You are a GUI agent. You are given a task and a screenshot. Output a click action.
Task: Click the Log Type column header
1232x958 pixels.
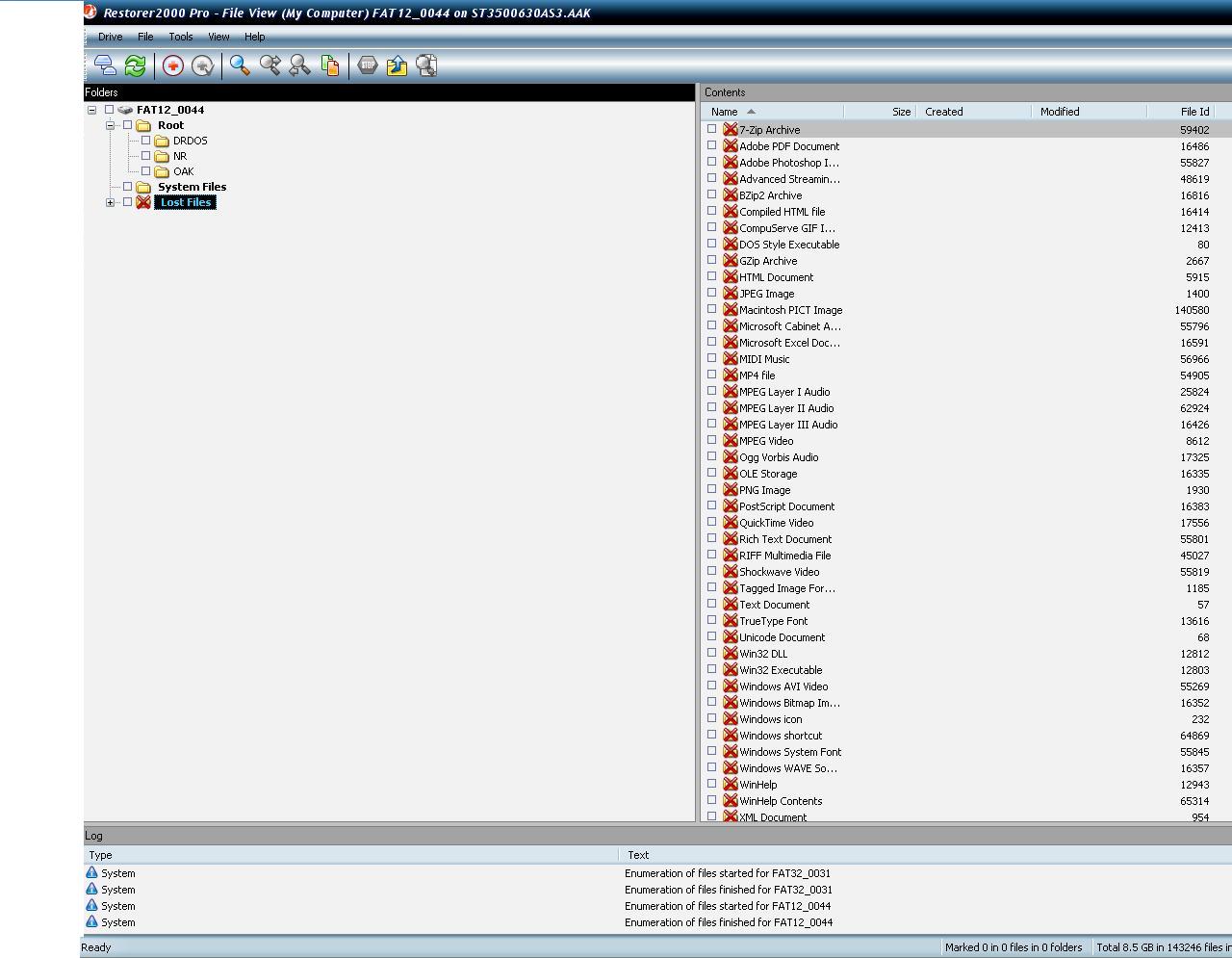point(350,855)
